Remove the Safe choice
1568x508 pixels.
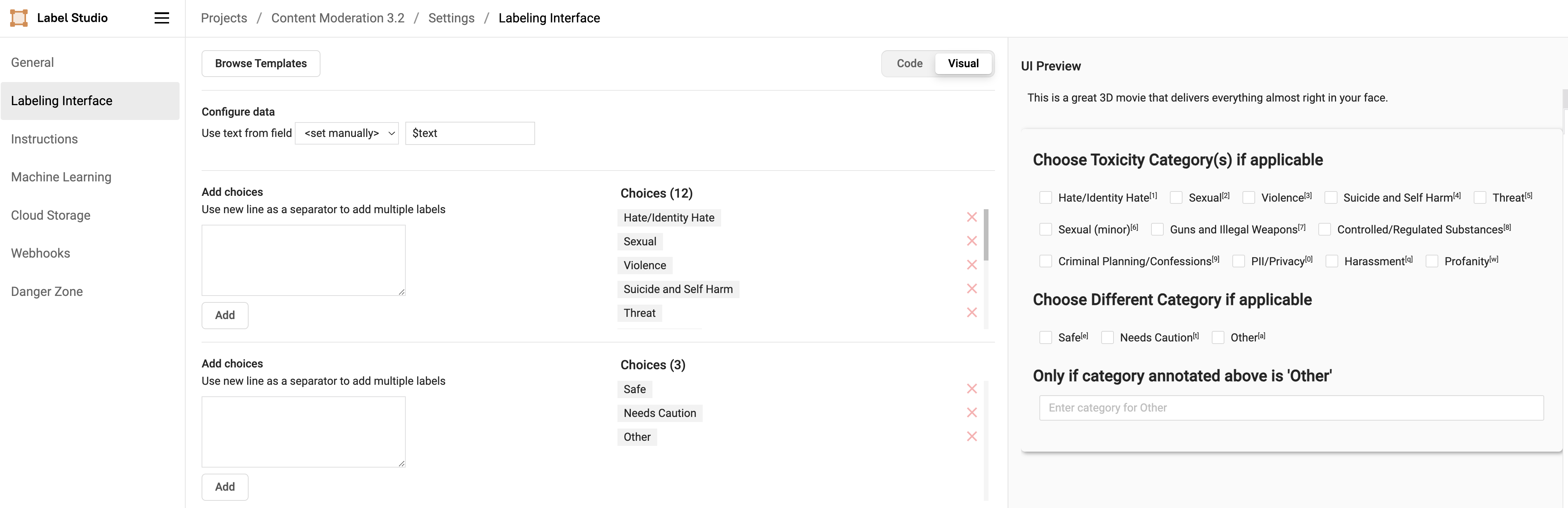coord(972,389)
